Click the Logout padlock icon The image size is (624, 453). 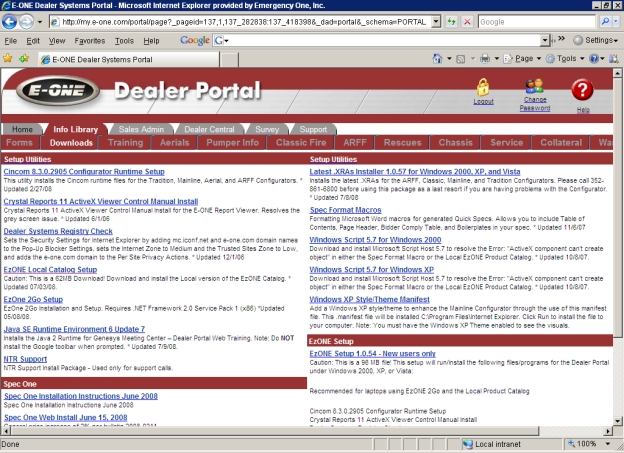[x=483, y=87]
